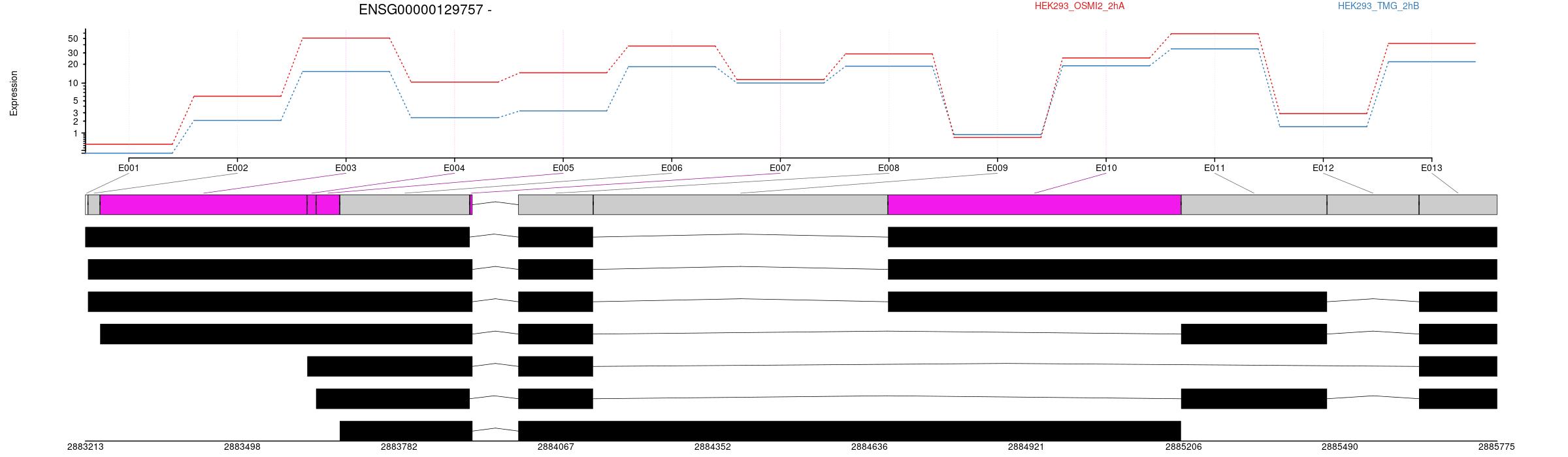This screenshot has width=1568, height=457.
Task: Click genomic coordinate 2885775
Action: click(1496, 447)
